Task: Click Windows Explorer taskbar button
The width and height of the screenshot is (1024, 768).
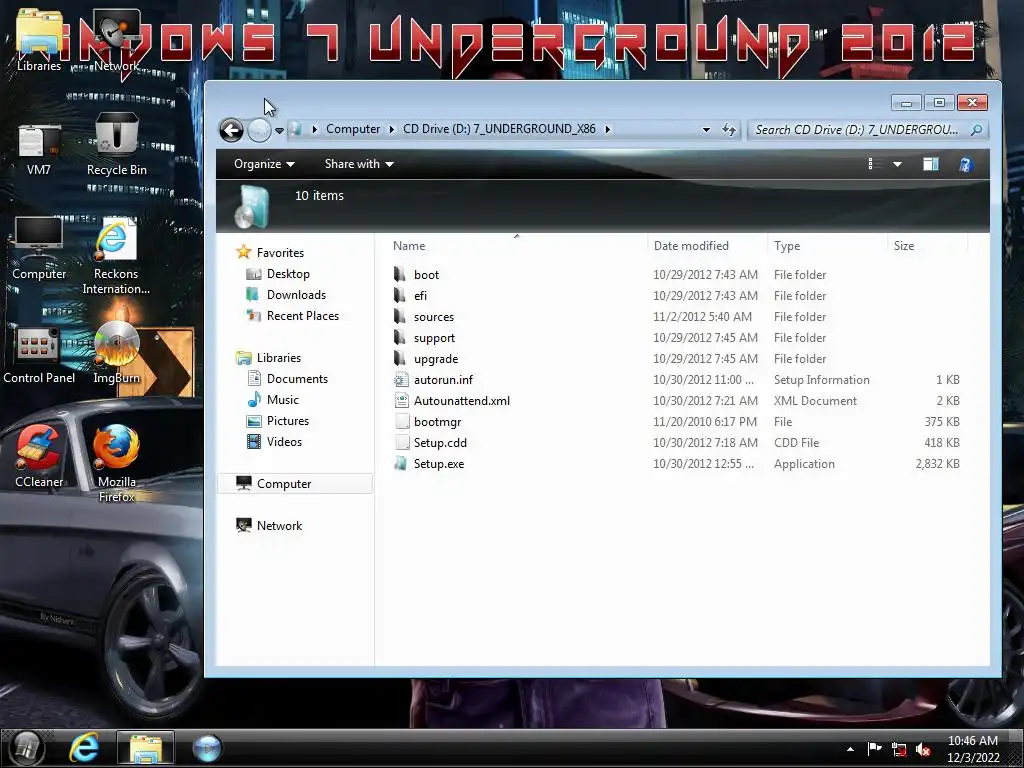Action: point(145,748)
